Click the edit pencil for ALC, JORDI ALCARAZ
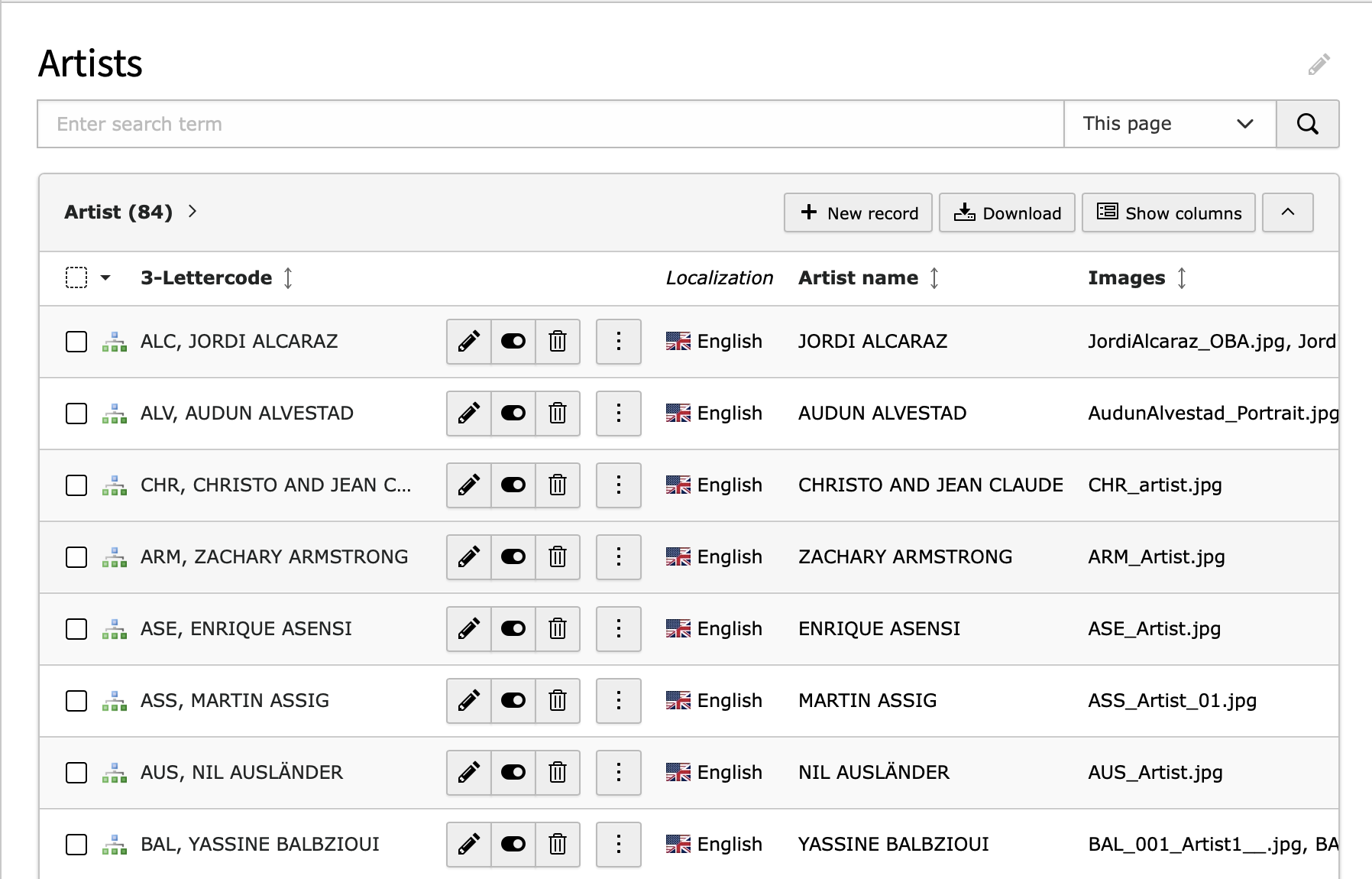Screen dimensions: 1372x879 (468, 341)
